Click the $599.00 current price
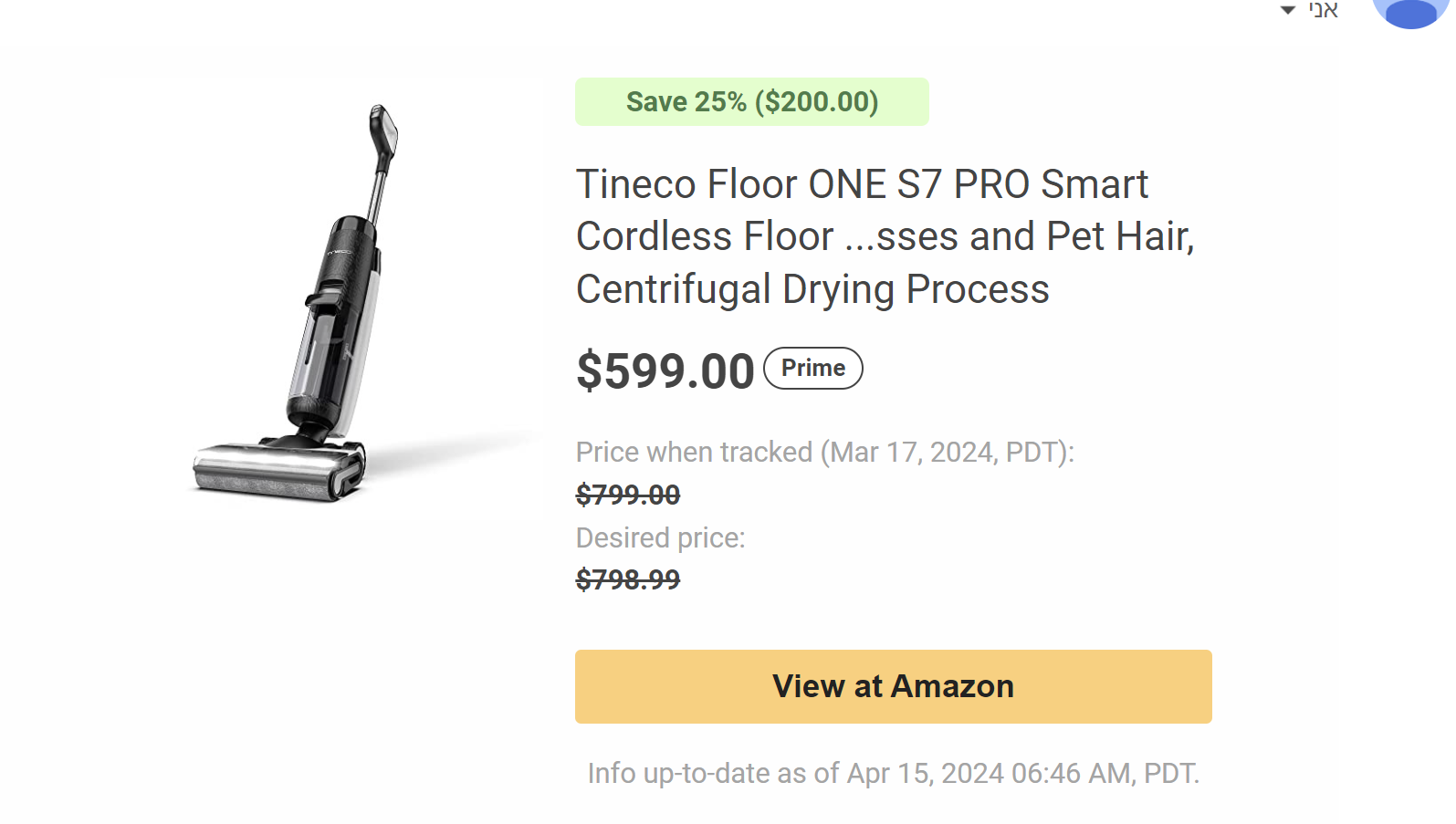1456x824 pixels. [x=665, y=371]
